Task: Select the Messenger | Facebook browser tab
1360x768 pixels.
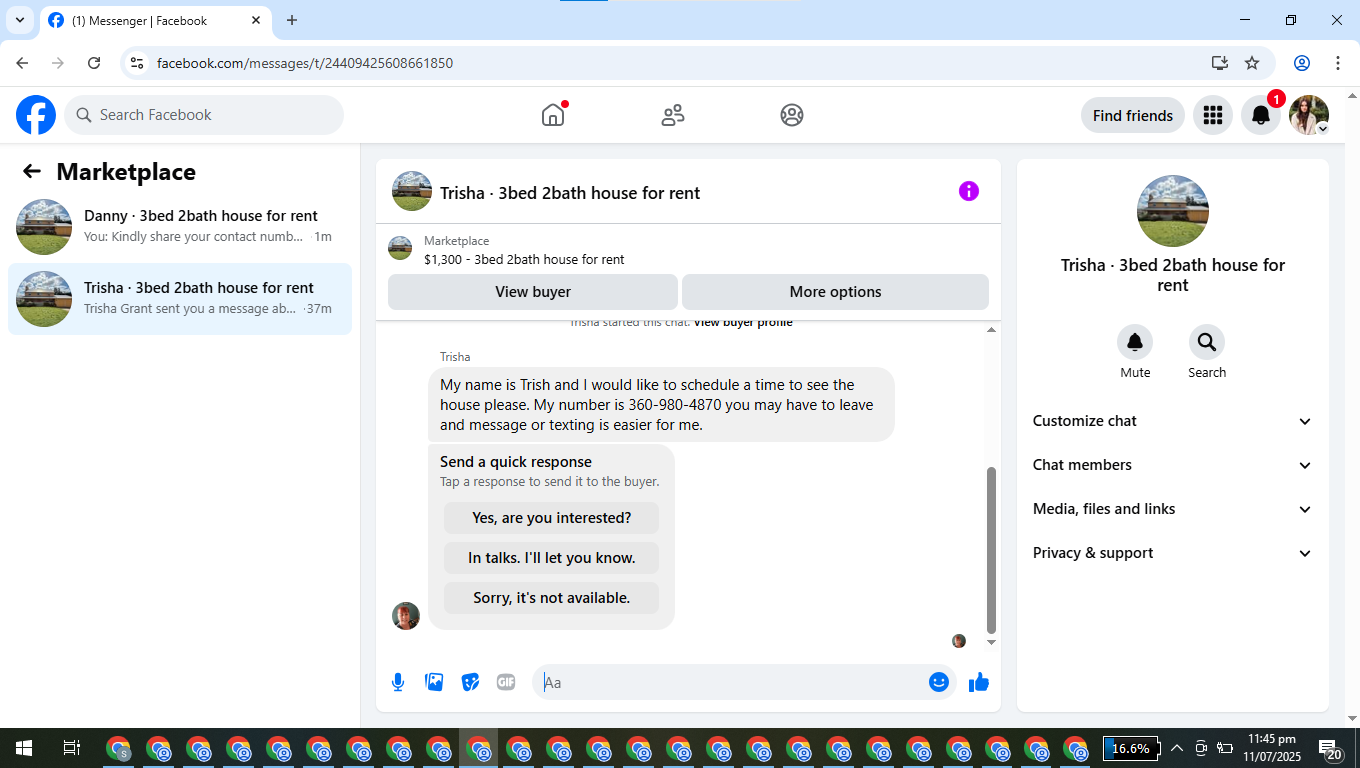Action: coord(155,20)
